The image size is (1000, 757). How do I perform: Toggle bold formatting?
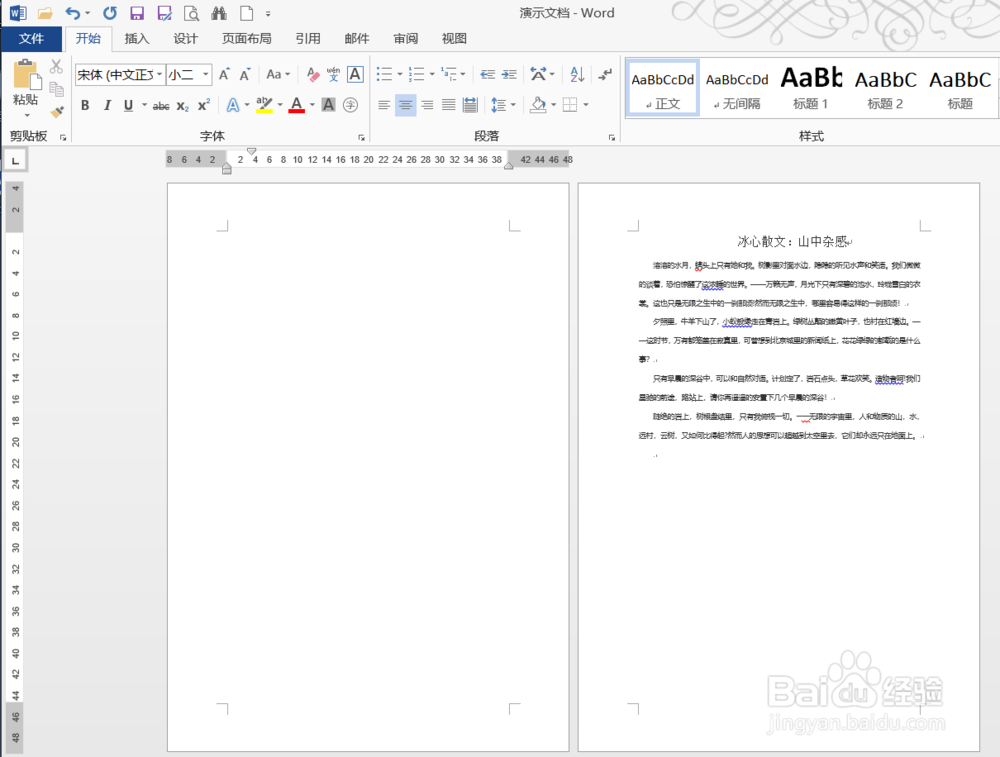click(85, 105)
